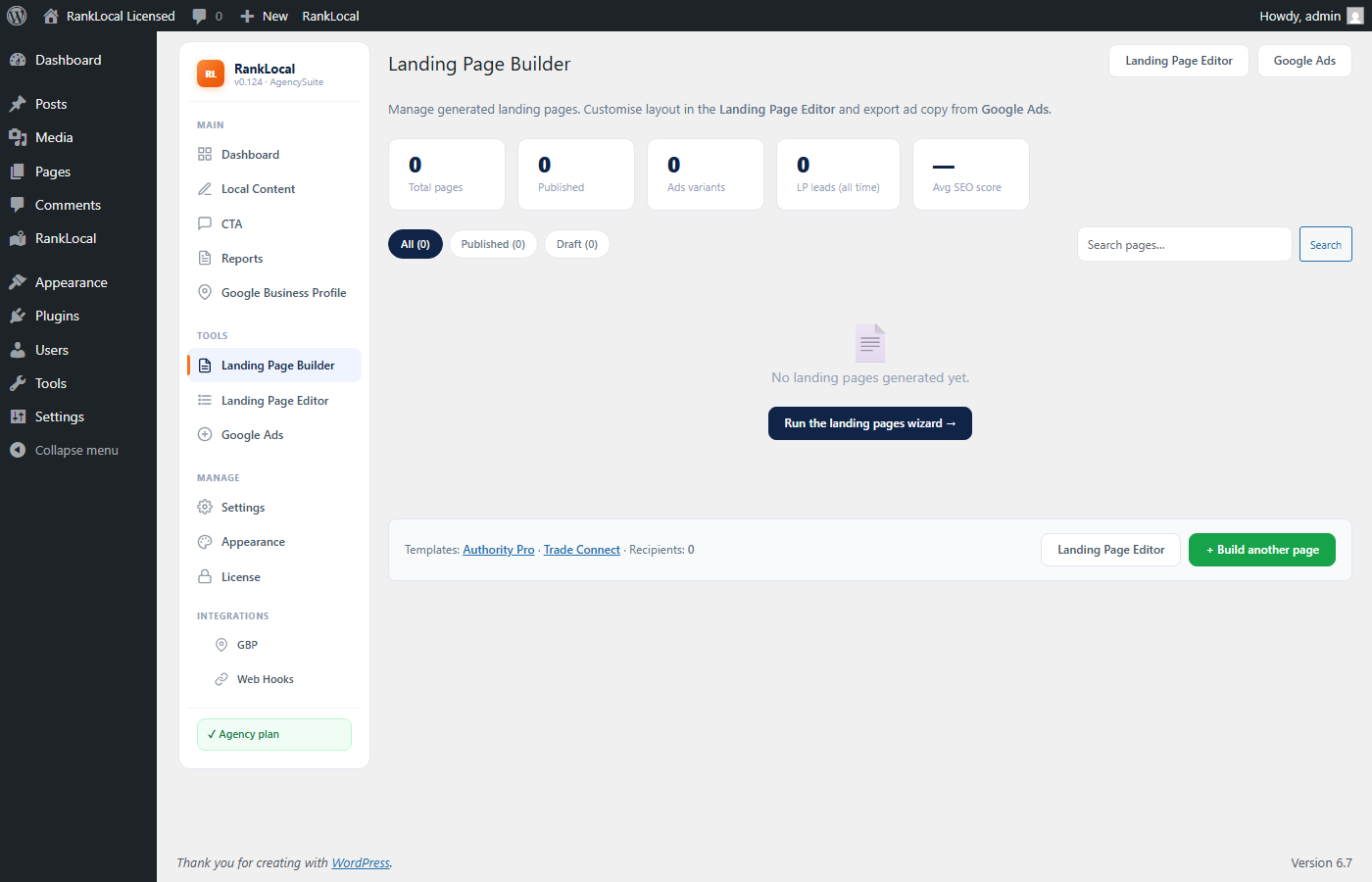Click the WP Settings sliders icon
Viewport: 1372px width, 882px height.
(x=18, y=416)
